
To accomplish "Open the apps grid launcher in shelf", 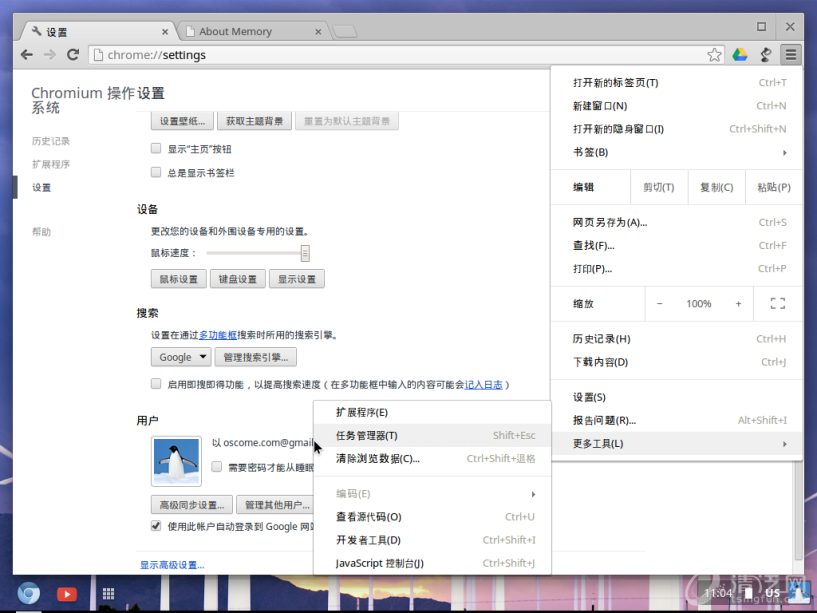I will point(107,594).
